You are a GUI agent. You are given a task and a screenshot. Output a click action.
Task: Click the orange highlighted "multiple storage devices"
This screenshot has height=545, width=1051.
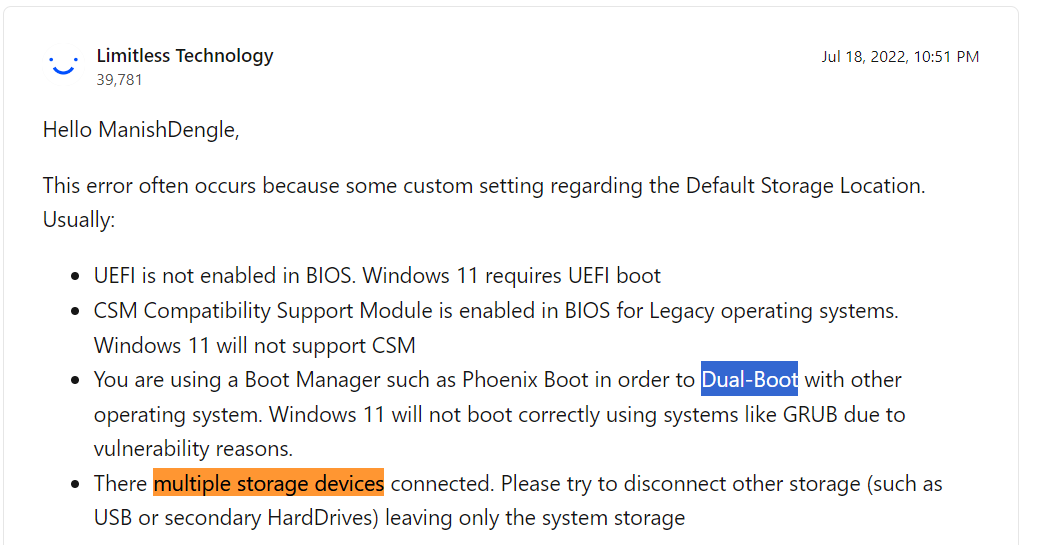[268, 484]
